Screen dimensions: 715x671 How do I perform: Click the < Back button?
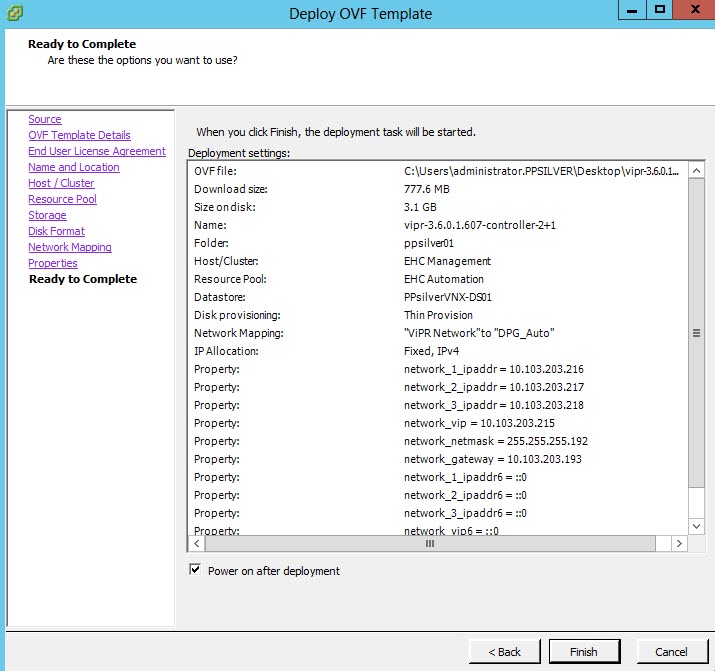(x=504, y=652)
